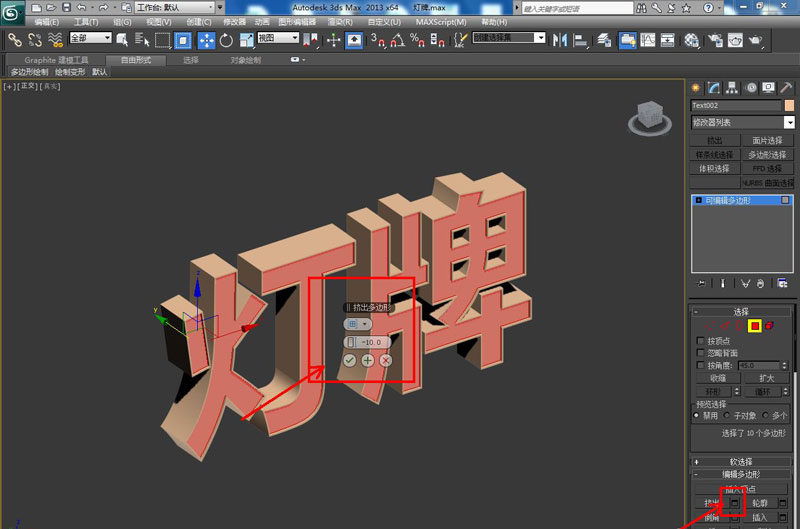Image resolution: width=800 pixels, height=529 pixels.
Task: Open the Select by Name list icon
Action: coord(142,40)
